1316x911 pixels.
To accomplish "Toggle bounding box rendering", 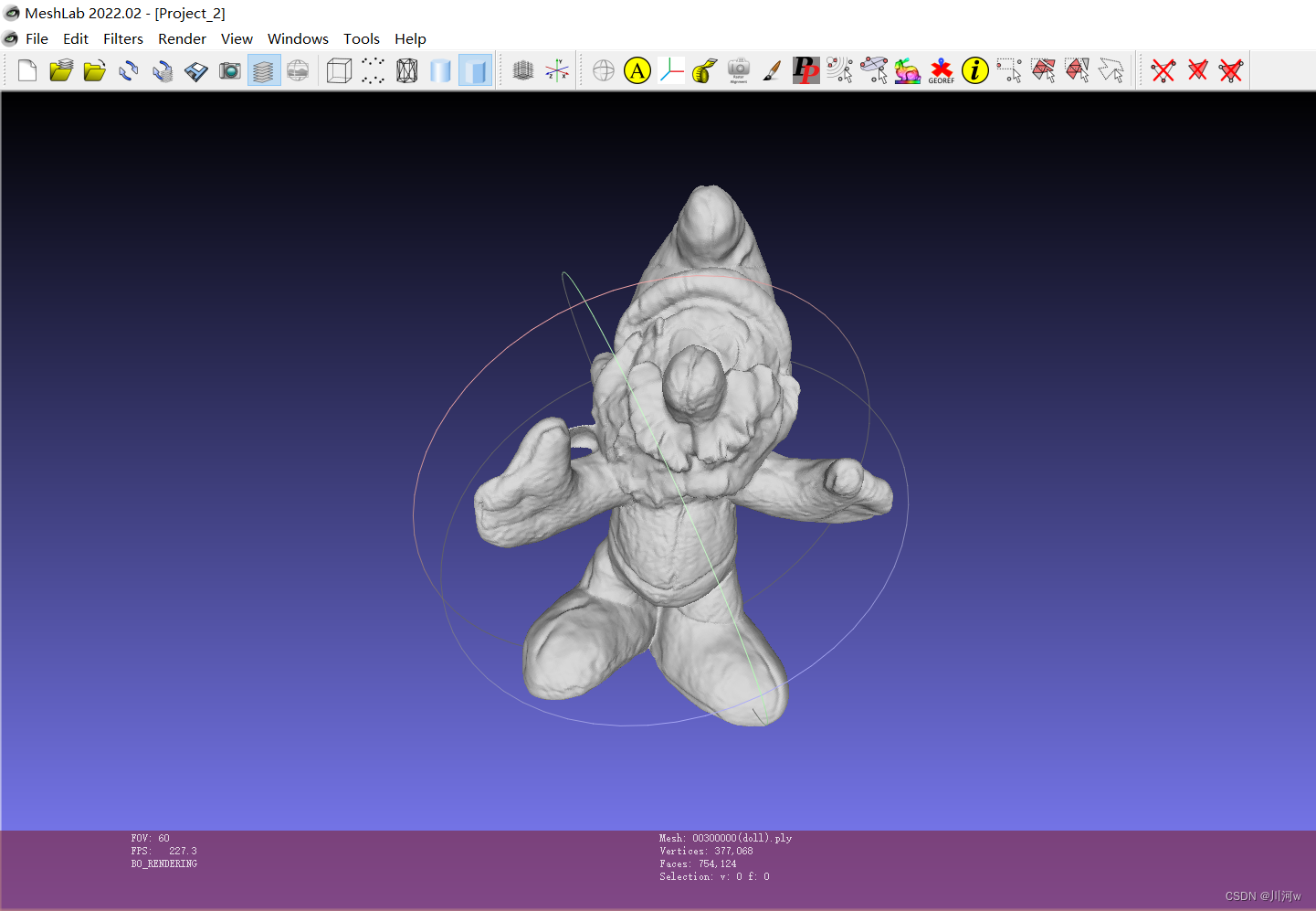I will tap(339, 70).
